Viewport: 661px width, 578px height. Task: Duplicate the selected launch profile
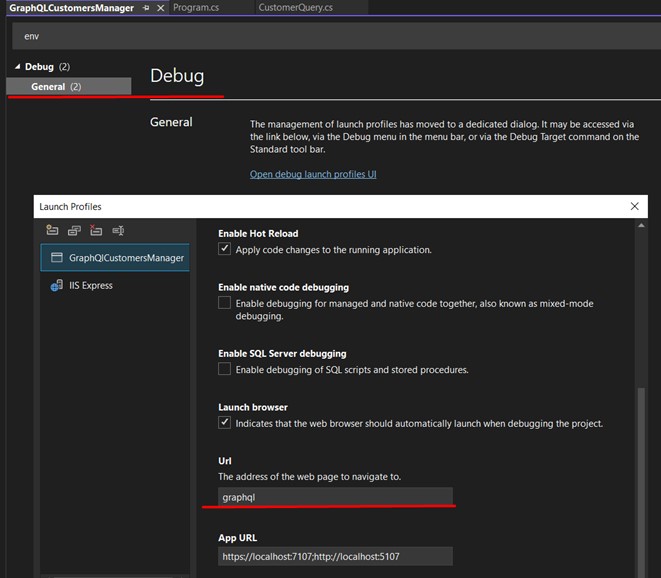click(74, 230)
